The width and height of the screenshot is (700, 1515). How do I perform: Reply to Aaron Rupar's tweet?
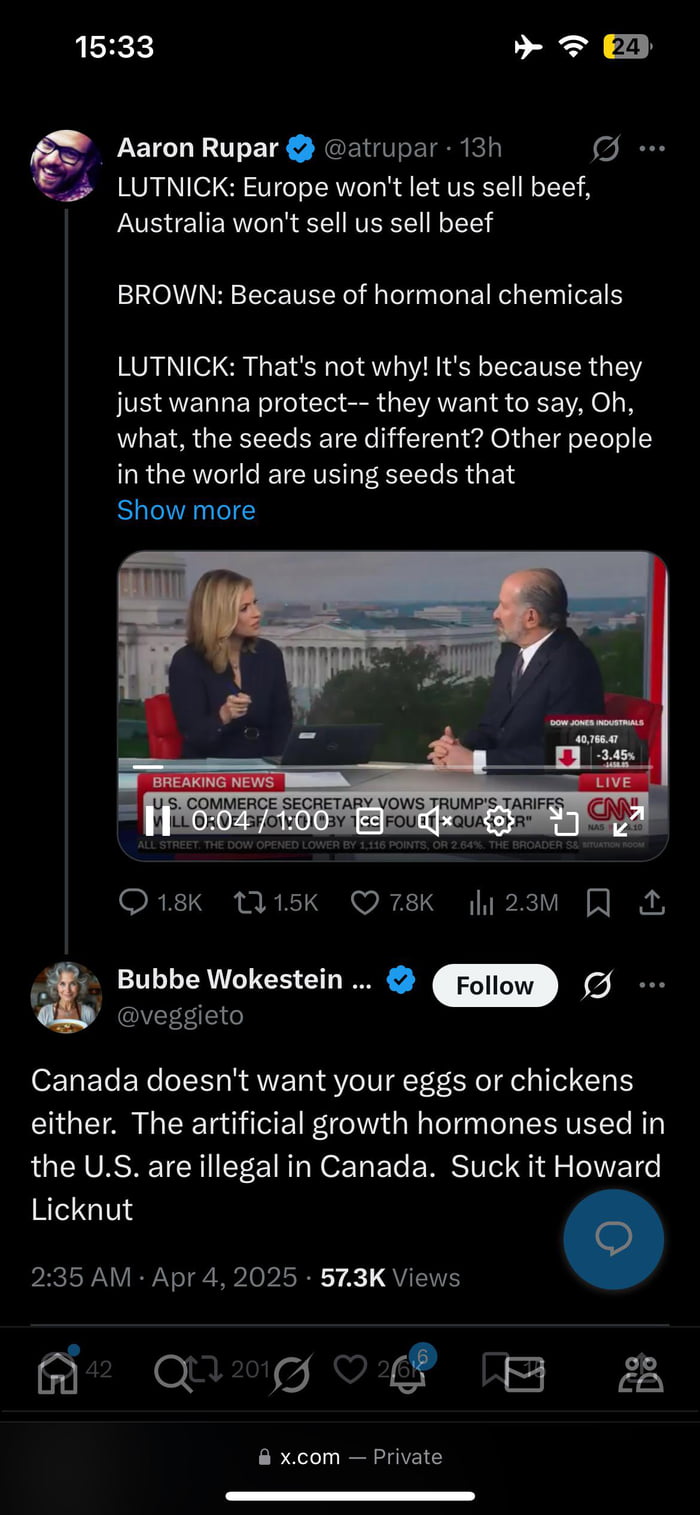click(133, 903)
